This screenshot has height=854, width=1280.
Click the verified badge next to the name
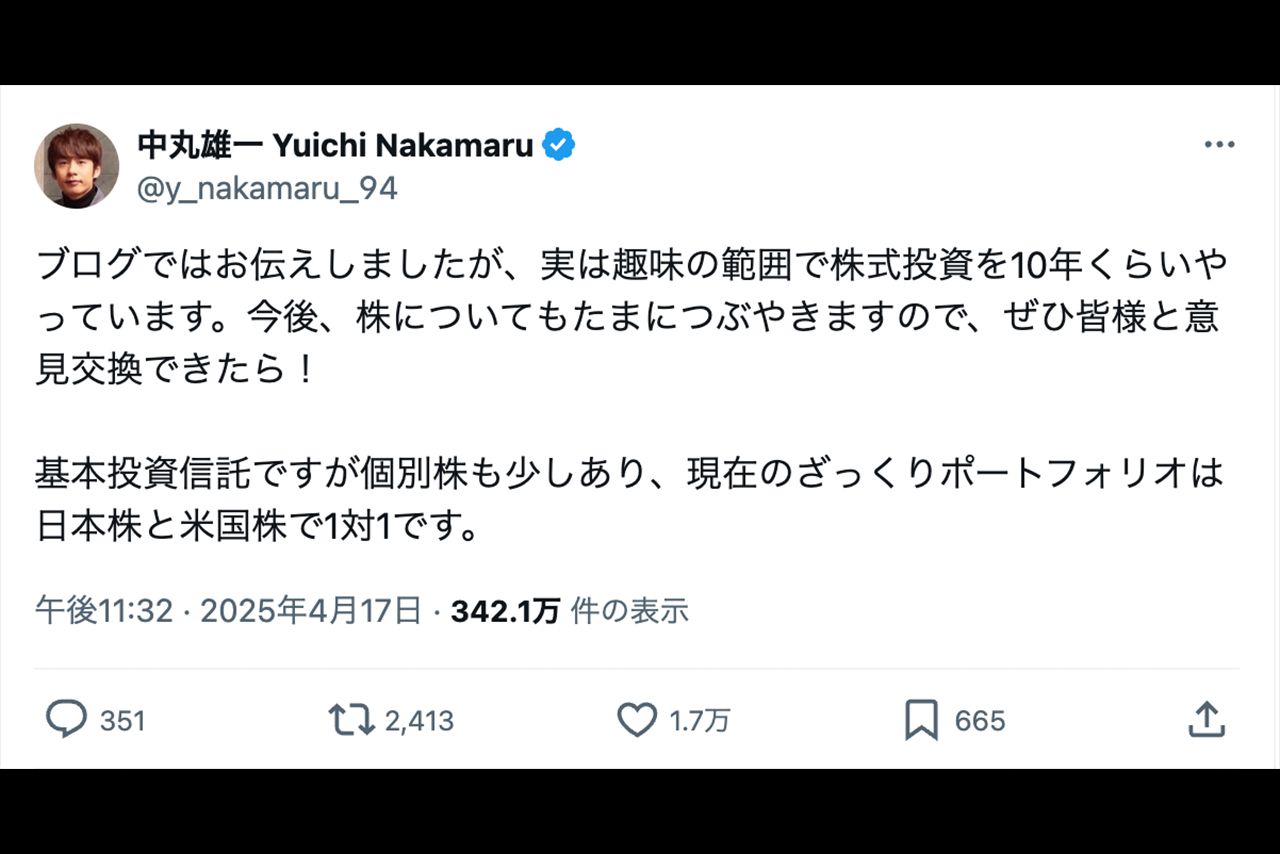(x=557, y=143)
